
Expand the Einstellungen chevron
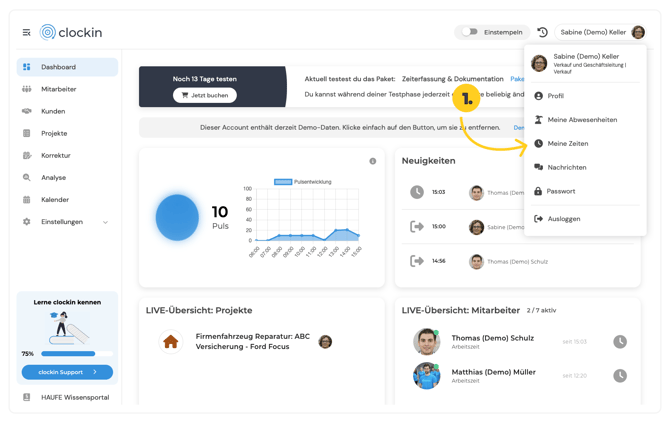point(106,222)
